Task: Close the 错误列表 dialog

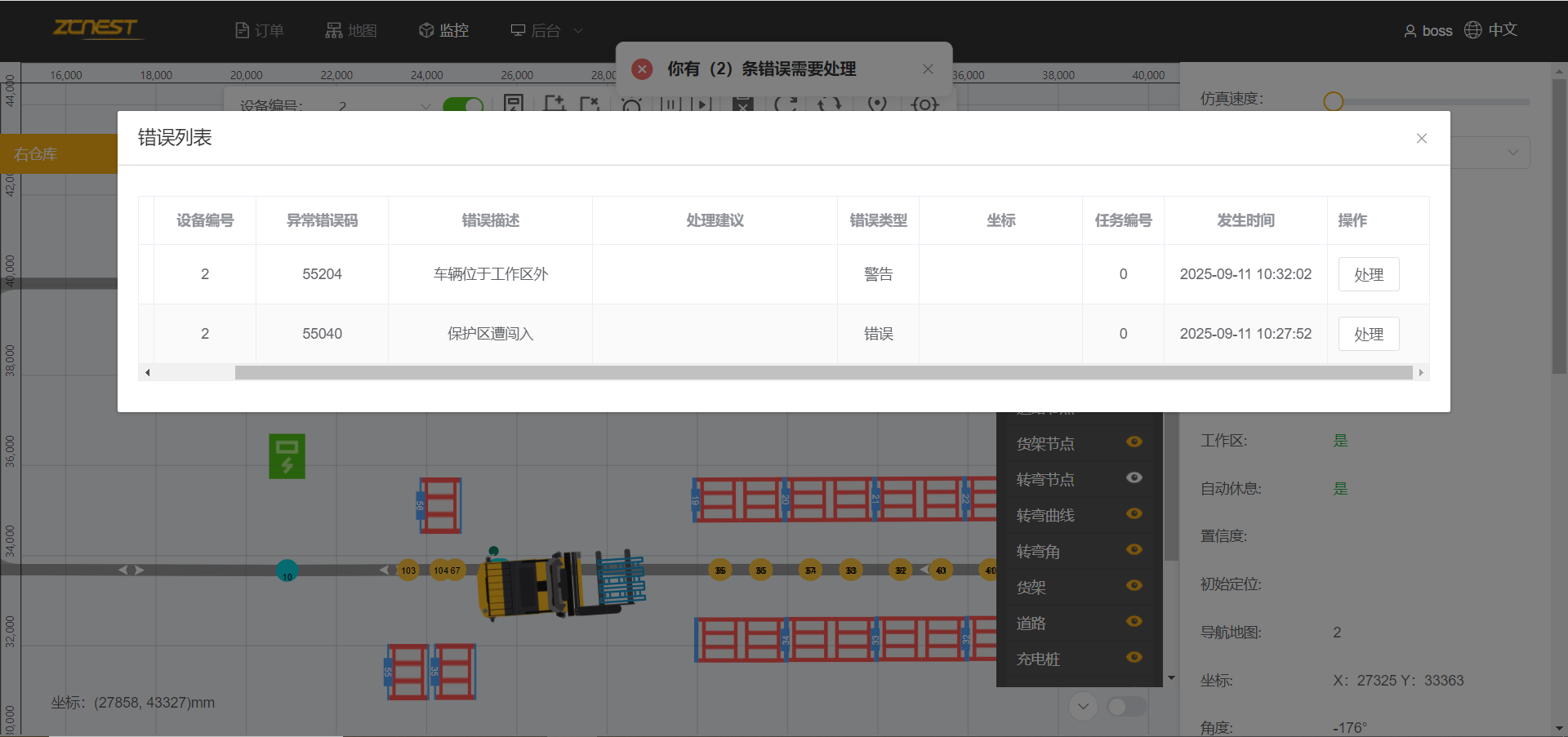Action: (1421, 139)
